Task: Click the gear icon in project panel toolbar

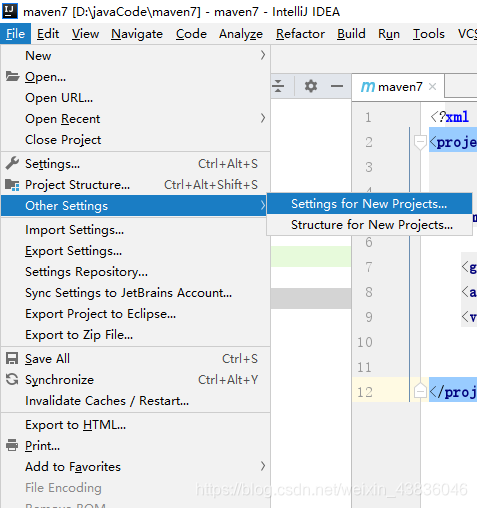Action: point(311,86)
